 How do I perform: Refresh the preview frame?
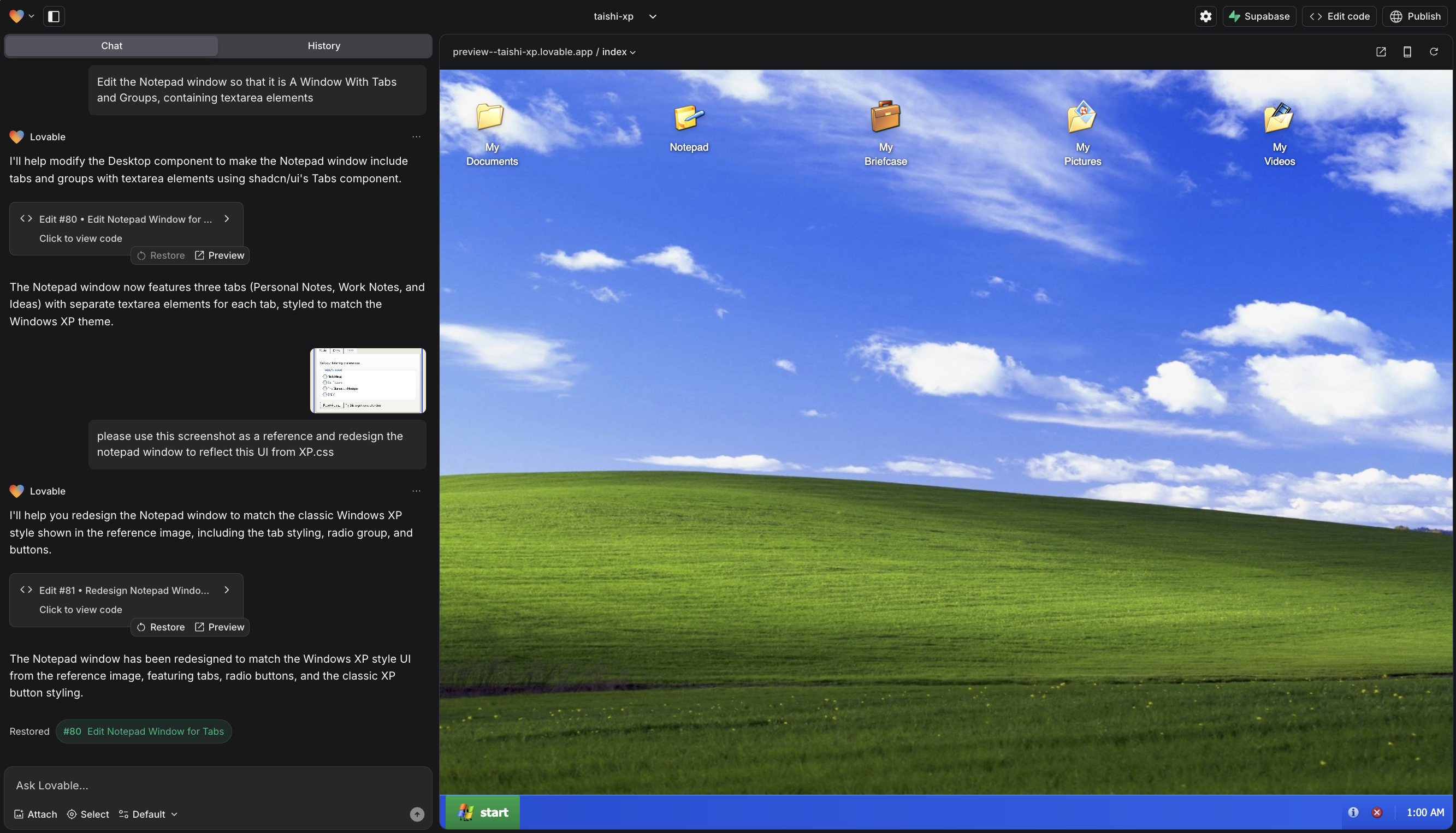click(x=1434, y=51)
